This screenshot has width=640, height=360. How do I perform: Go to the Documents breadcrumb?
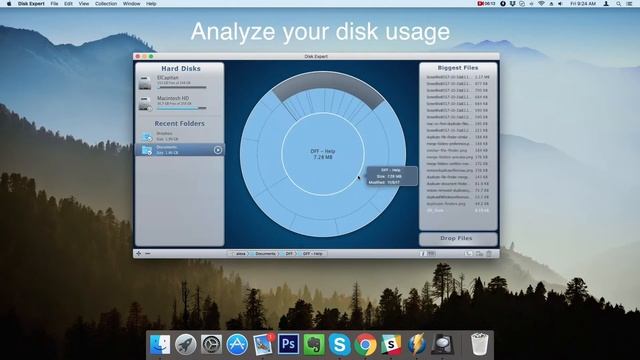[264, 253]
